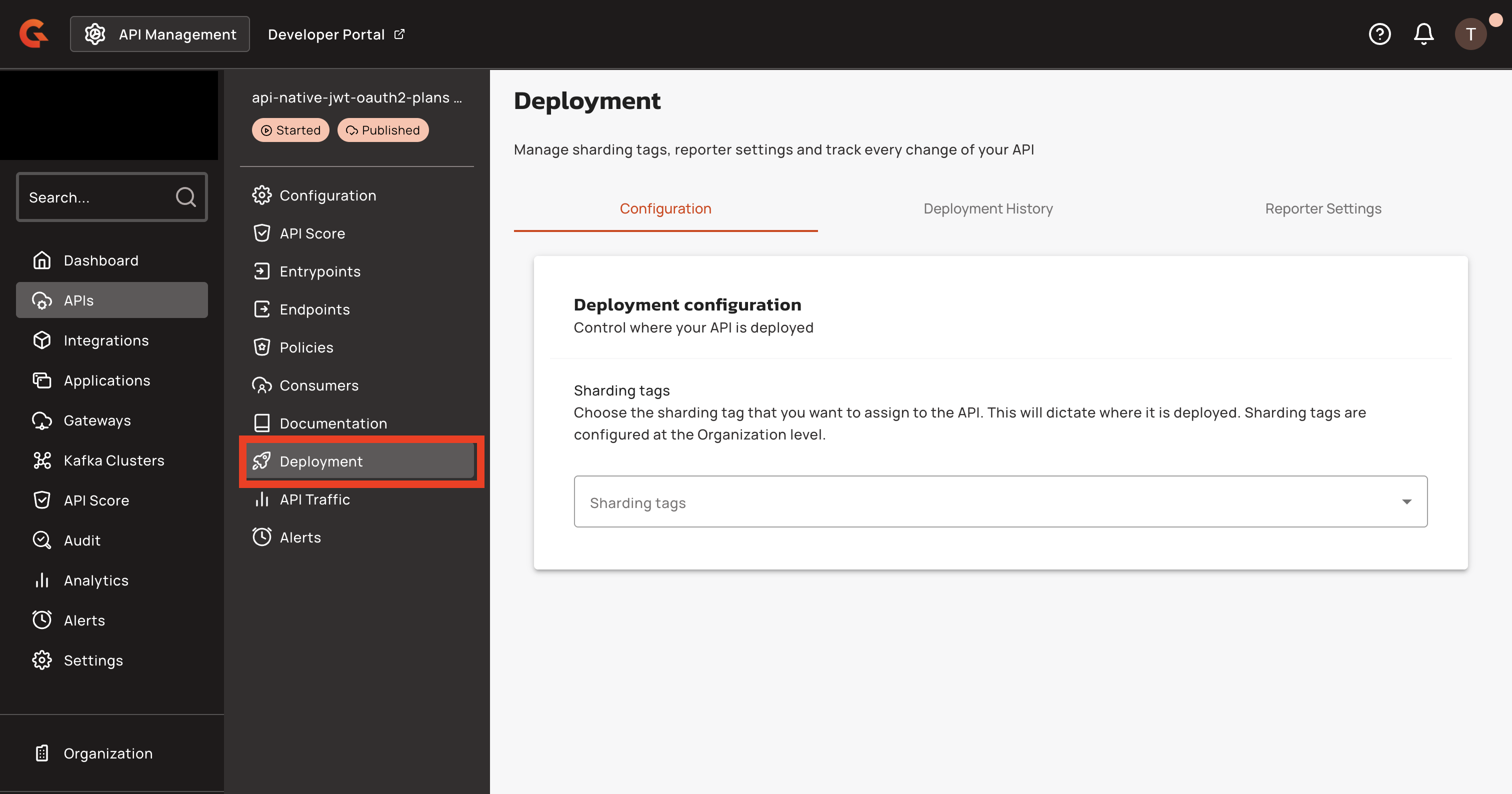1512x794 pixels.
Task: Open Organization settings in the sidebar
Action: (107, 753)
